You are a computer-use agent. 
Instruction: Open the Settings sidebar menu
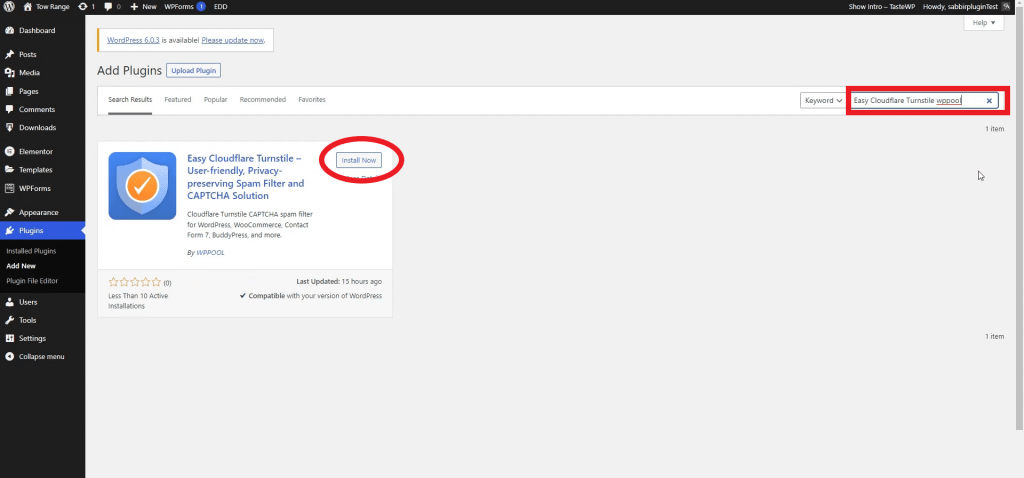point(42,339)
